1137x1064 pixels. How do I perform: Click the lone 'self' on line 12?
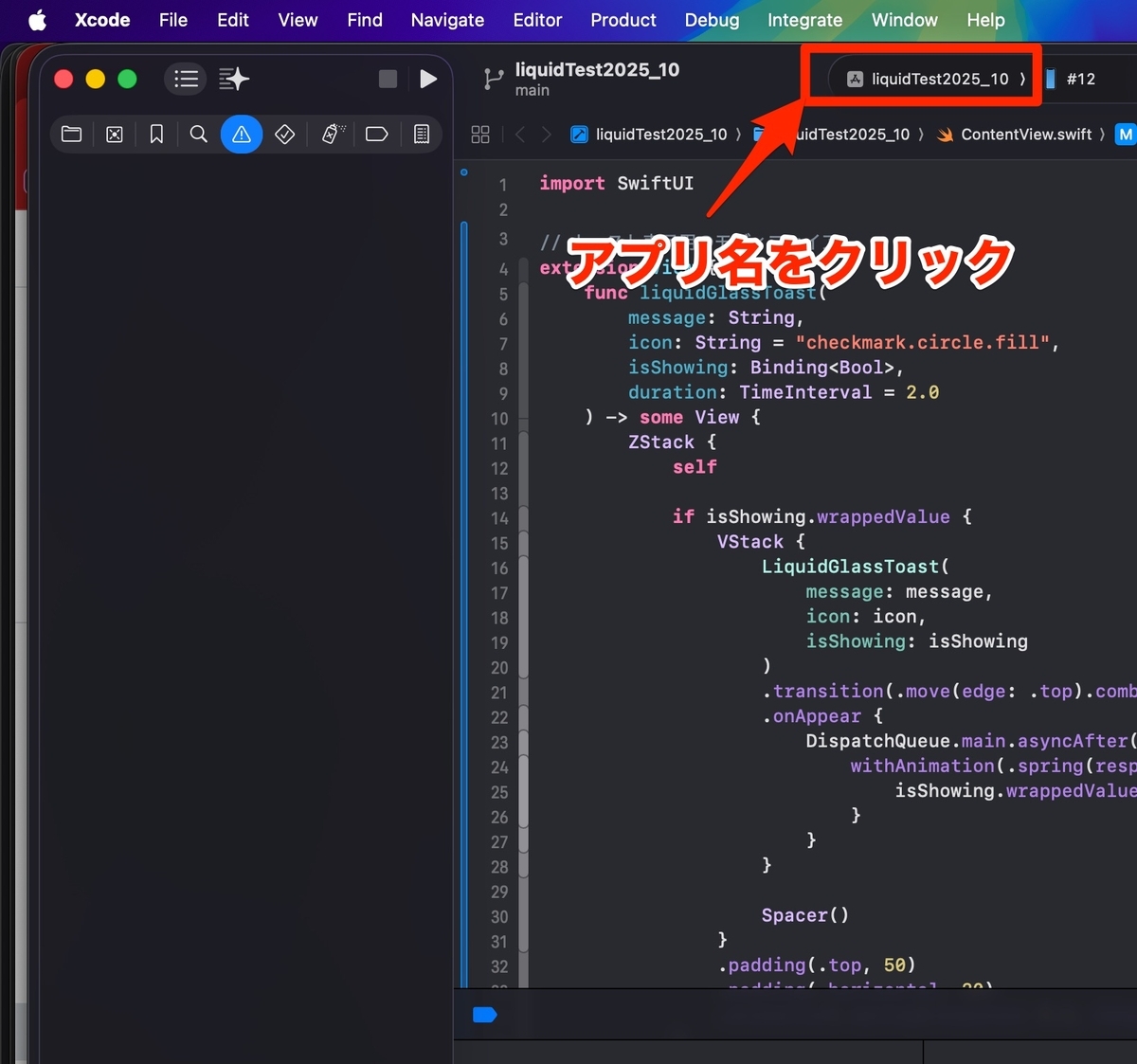(695, 467)
